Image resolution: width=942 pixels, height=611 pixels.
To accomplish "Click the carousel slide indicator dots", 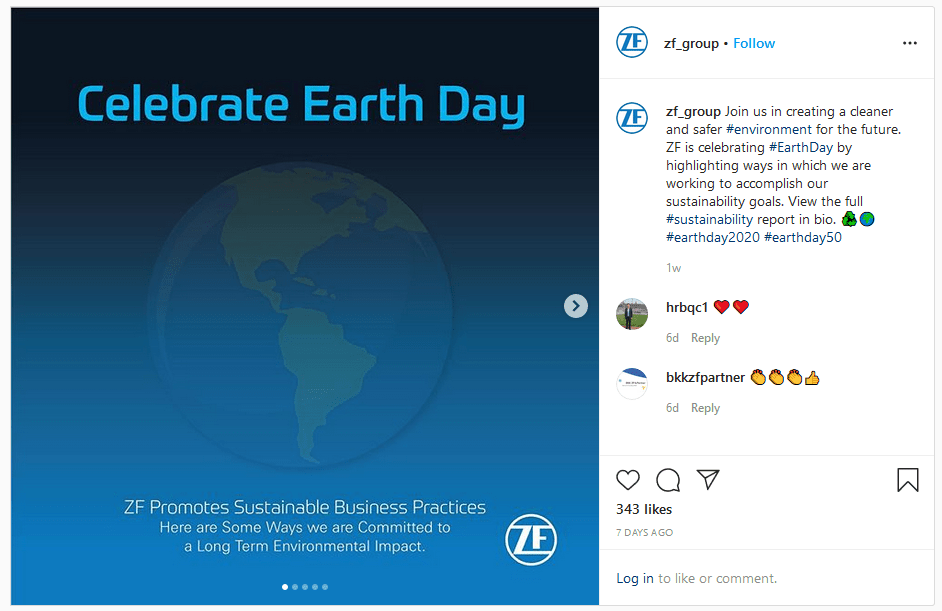I will (x=305, y=587).
